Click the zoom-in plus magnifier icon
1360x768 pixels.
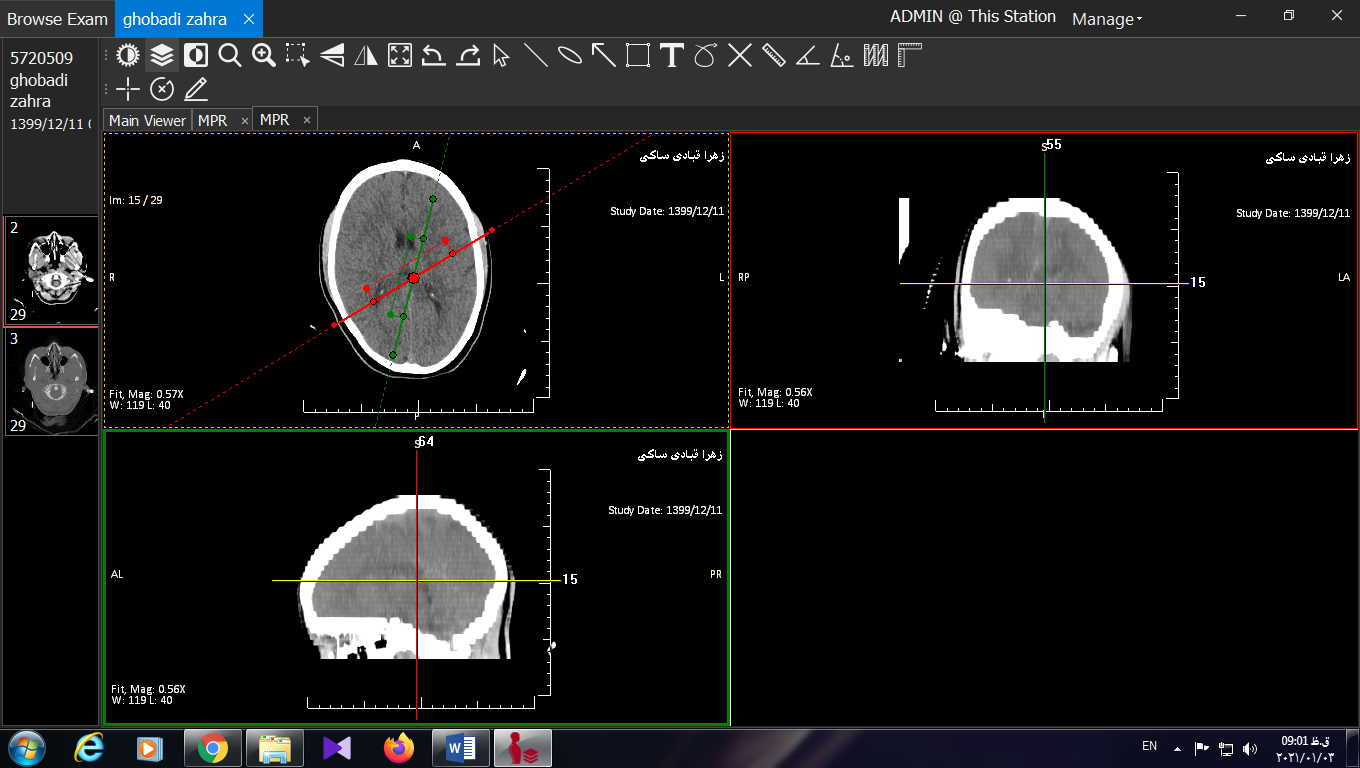264,56
